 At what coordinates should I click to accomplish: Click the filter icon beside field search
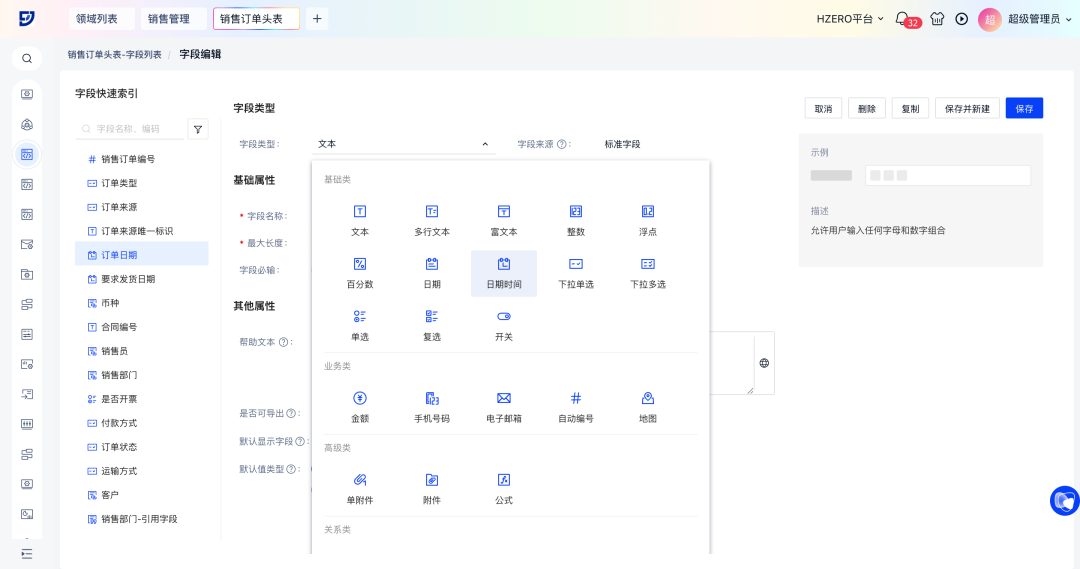198,128
